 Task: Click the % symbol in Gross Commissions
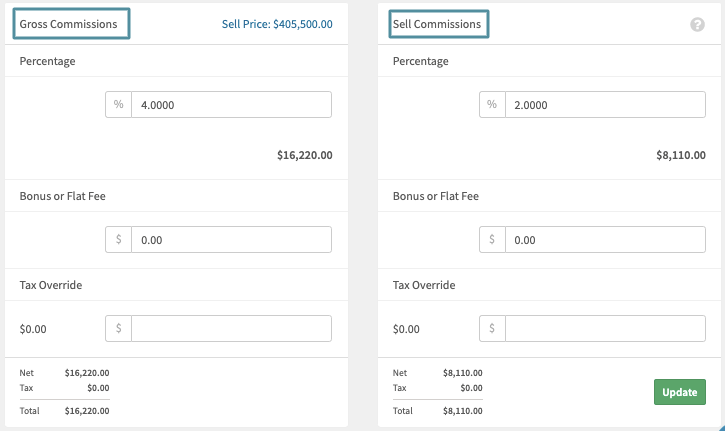tap(118, 105)
